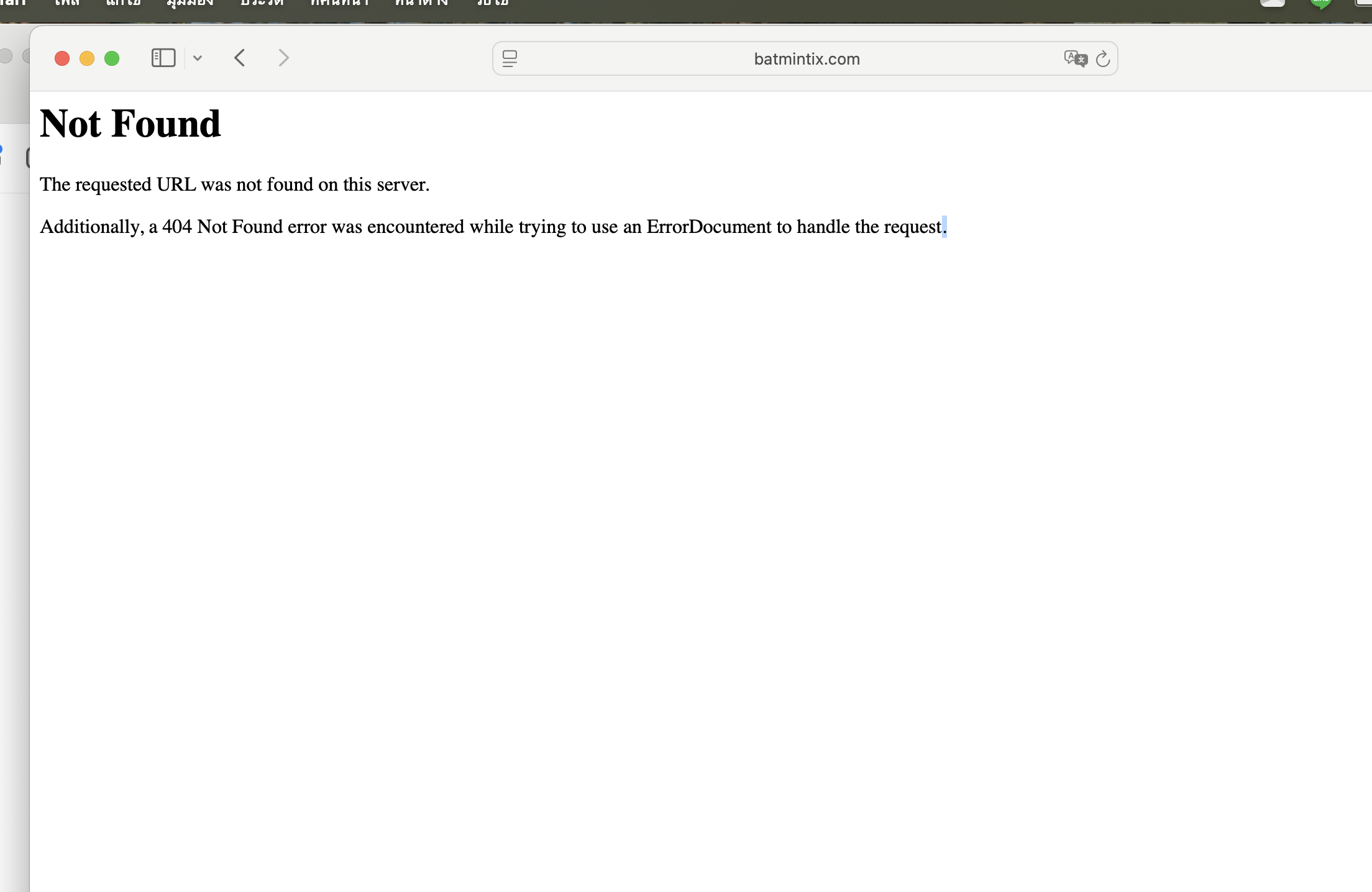The width and height of the screenshot is (1372, 892).
Task: Expand the tab group dropdown chevron
Action: (198, 58)
